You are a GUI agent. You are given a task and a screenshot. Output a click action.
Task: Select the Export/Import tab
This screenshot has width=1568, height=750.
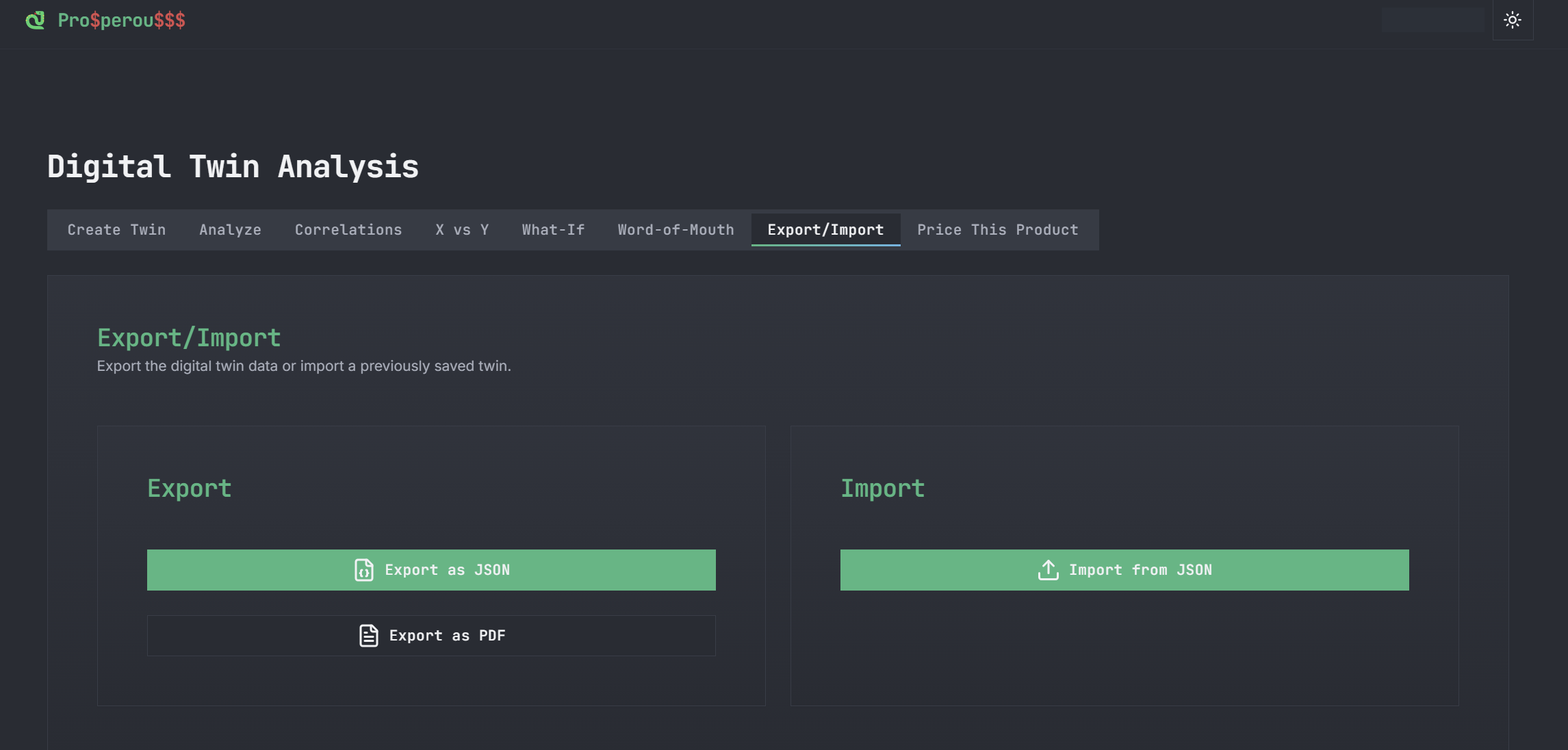(825, 230)
